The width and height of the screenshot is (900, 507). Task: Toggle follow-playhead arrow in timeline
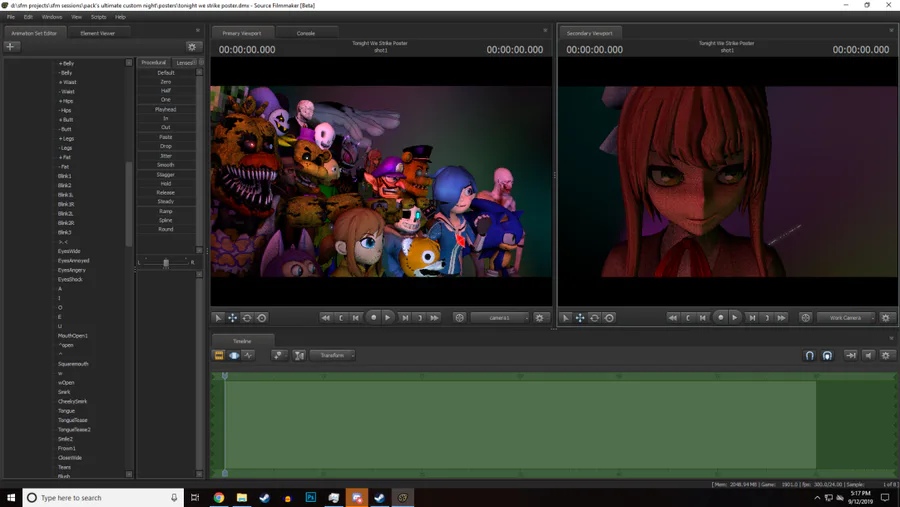[851, 355]
